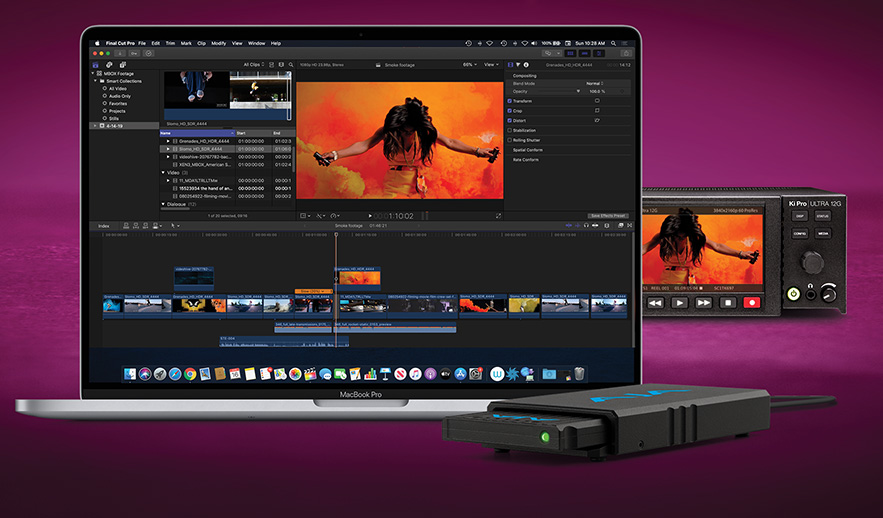Screen dimensions: 883x518
Task: Toggle the inspector panel visibility button
Action: pos(599,53)
